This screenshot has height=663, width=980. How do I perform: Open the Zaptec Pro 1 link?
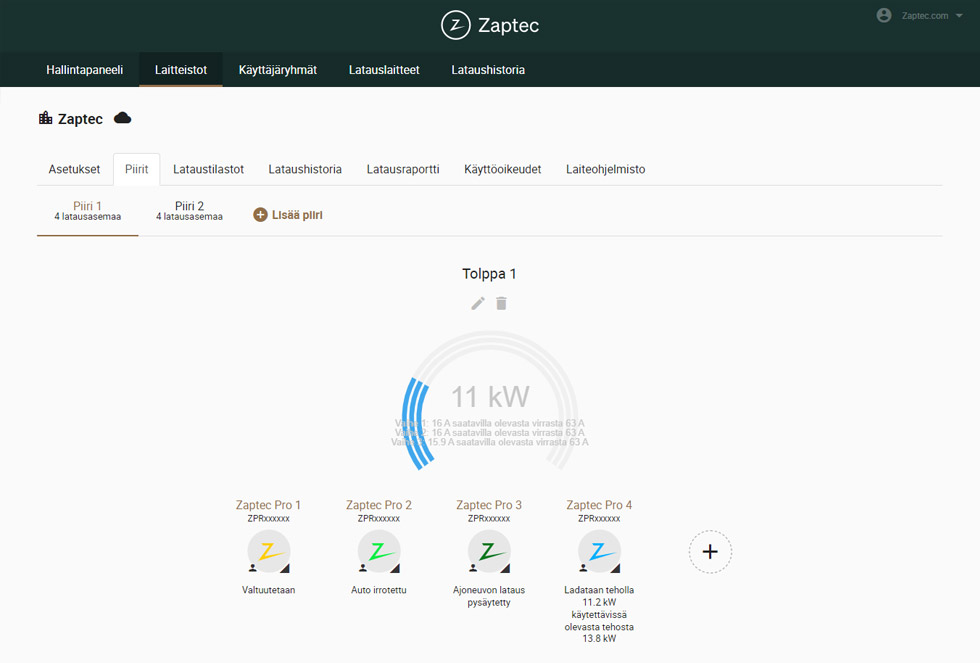coord(268,505)
